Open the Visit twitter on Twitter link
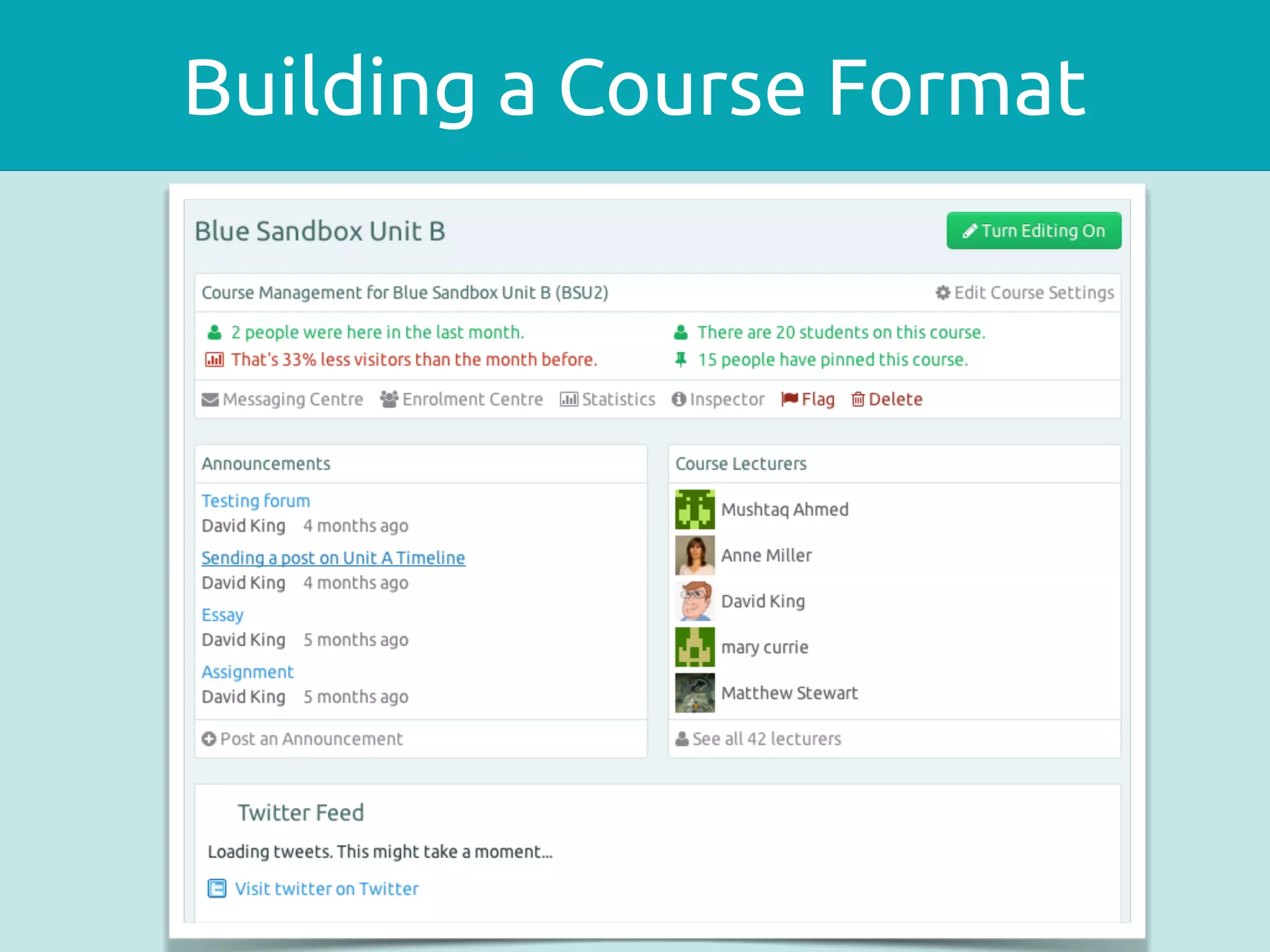Screen dimensions: 1270x952 [327, 889]
